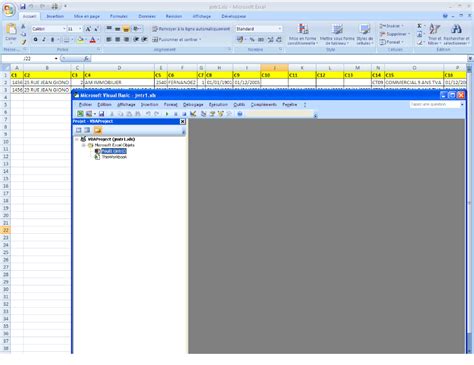Open the Fichier menu in Visual Basic
The width and height of the screenshot is (474, 365).
pyautogui.click(x=85, y=104)
